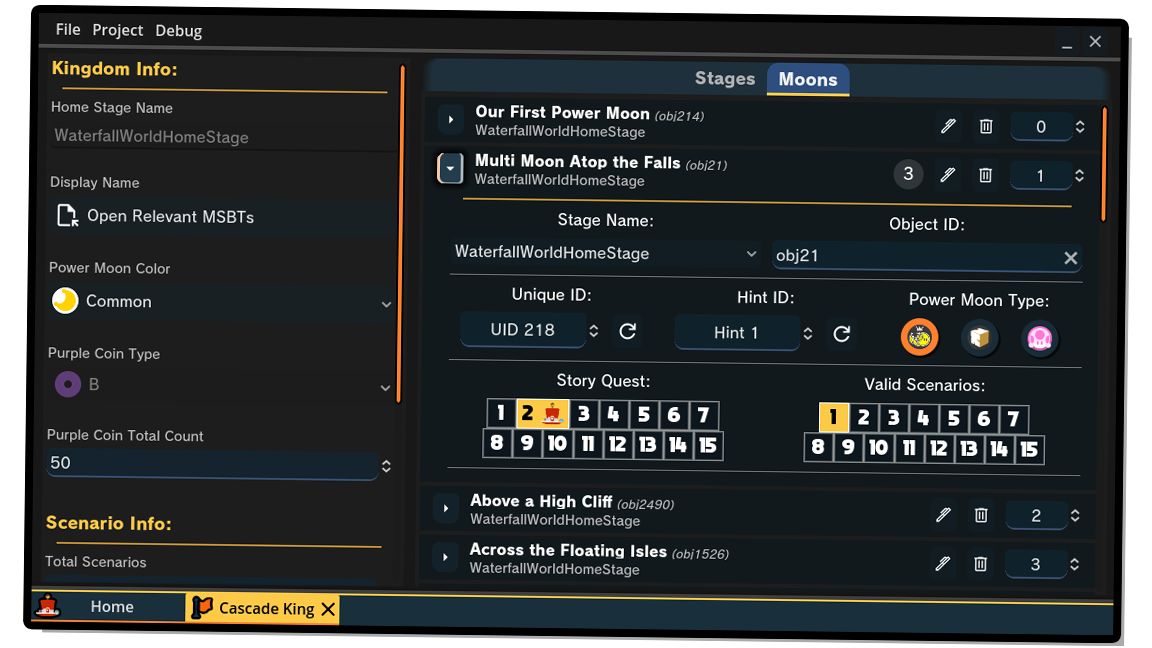Expand the Across the Floating Isles row
Viewport: 1152px width, 648px height.
pyautogui.click(x=445, y=557)
